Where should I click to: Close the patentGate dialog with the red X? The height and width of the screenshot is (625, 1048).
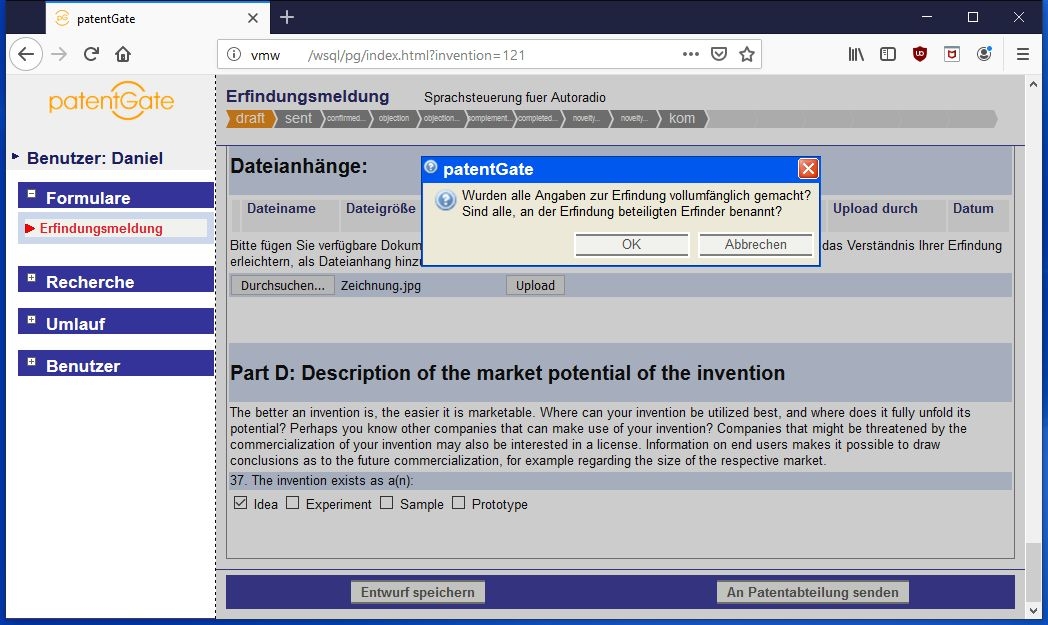click(808, 168)
